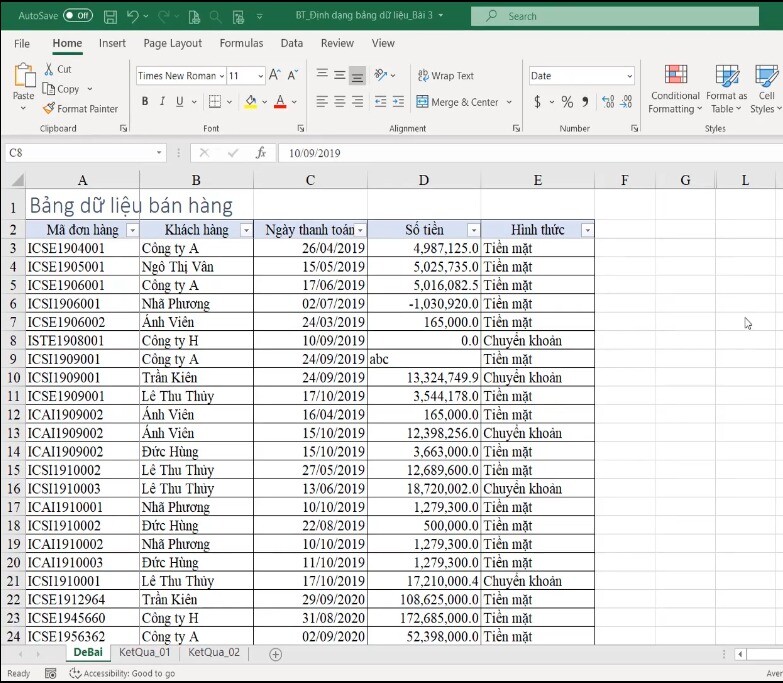The image size is (783, 683).
Task: Apply Comma Style icon
Action: [585, 102]
